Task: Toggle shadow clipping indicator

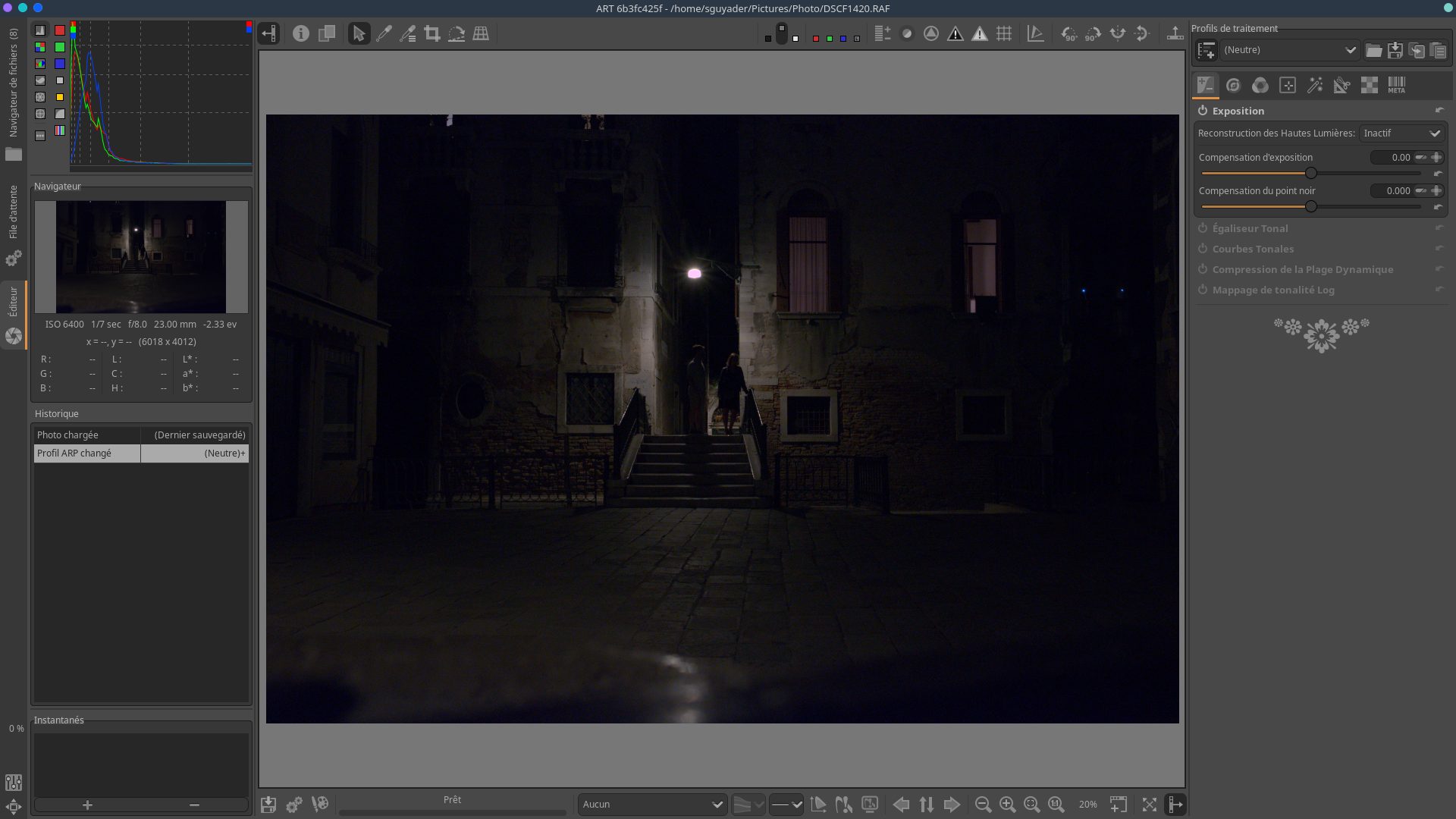Action: (955, 34)
